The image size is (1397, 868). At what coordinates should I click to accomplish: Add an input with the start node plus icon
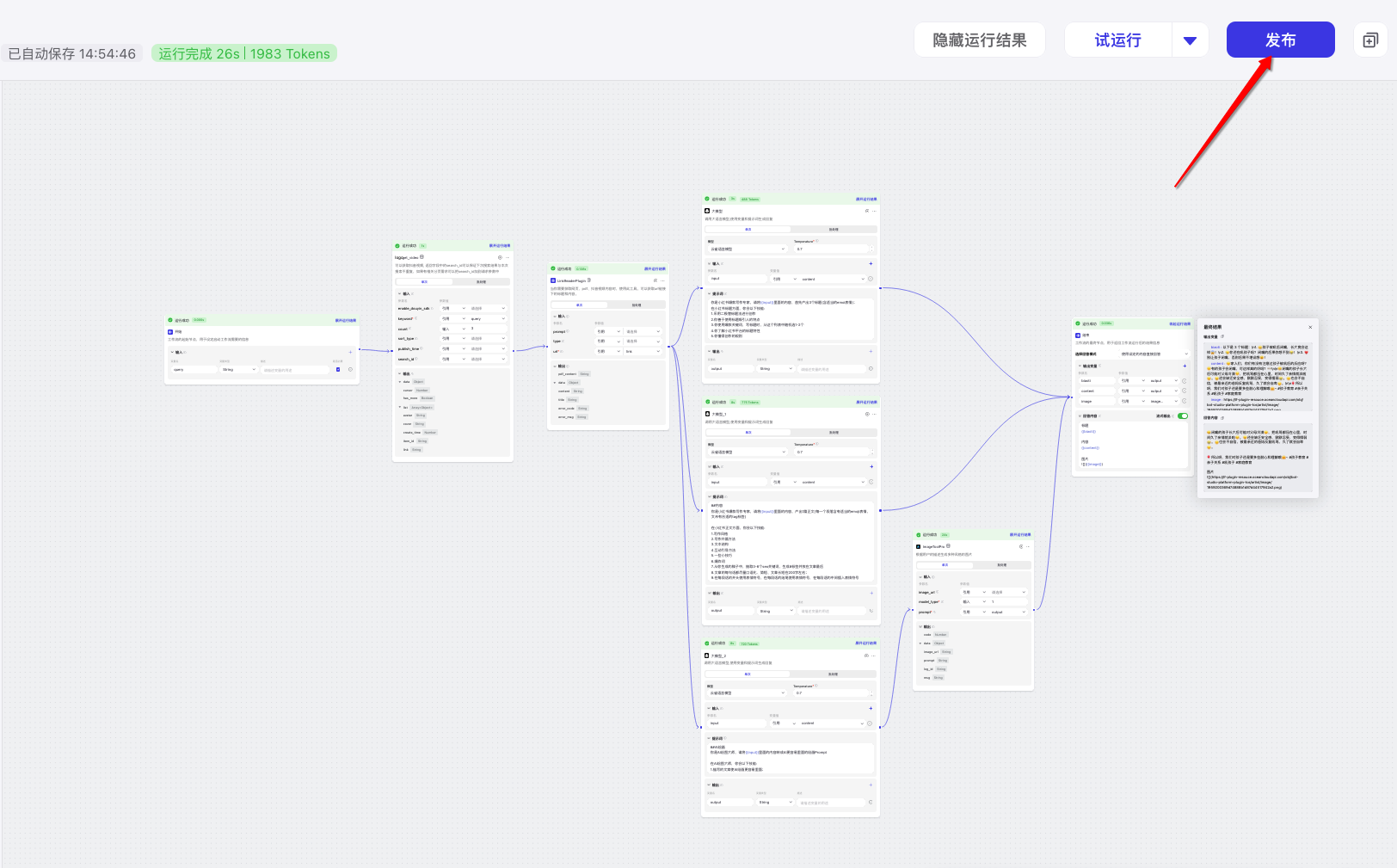350,352
